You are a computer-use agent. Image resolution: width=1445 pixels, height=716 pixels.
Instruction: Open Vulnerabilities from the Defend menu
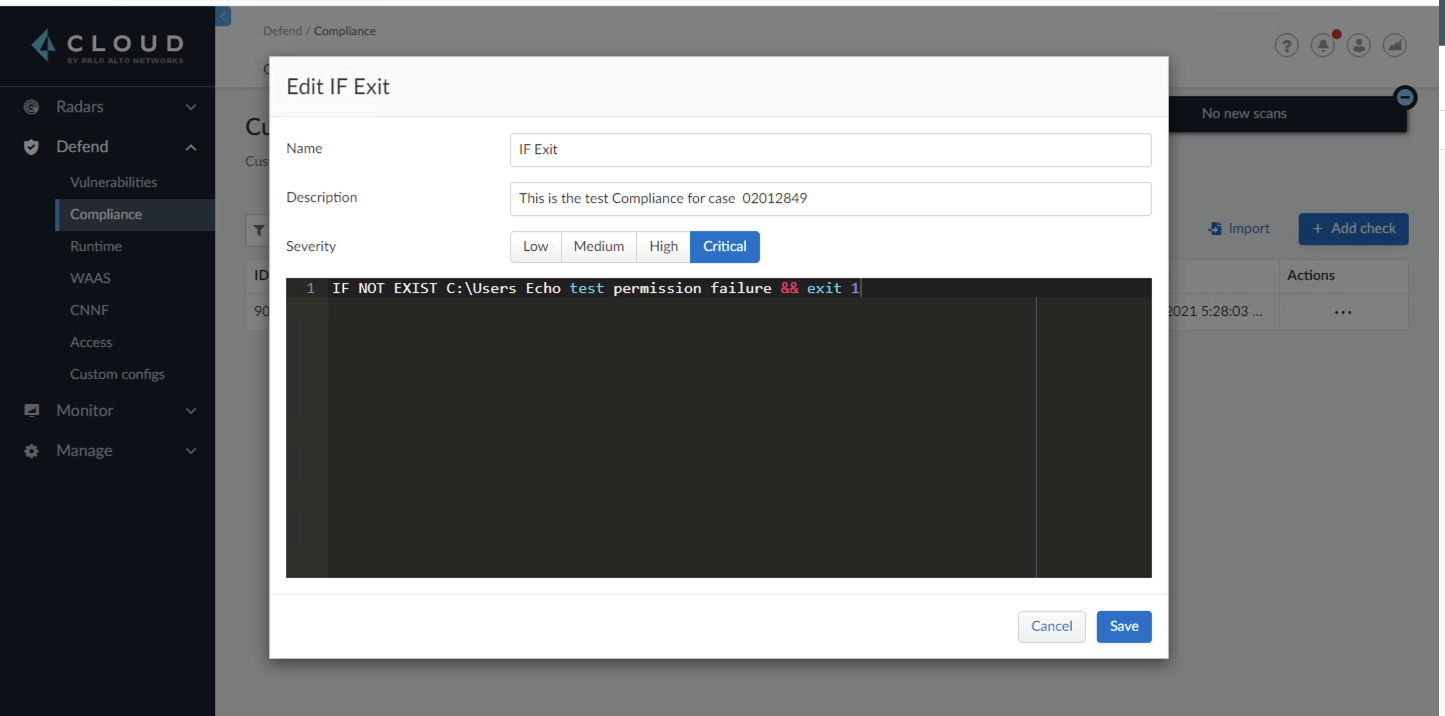[113, 182]
